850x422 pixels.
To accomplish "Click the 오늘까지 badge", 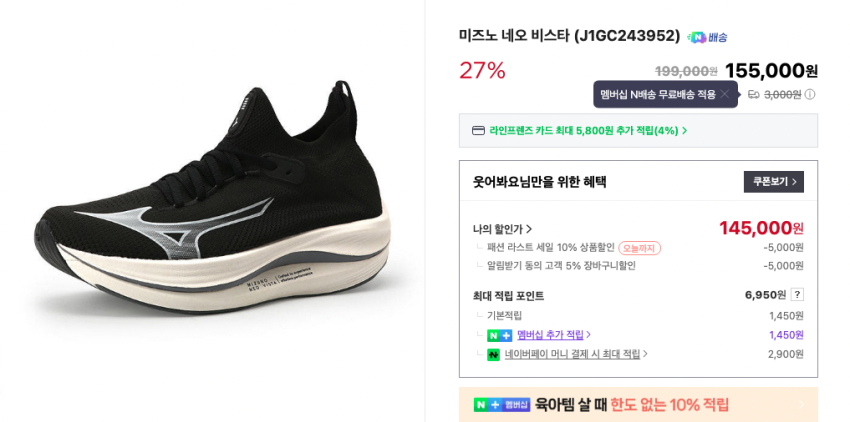I will point(639,248).
